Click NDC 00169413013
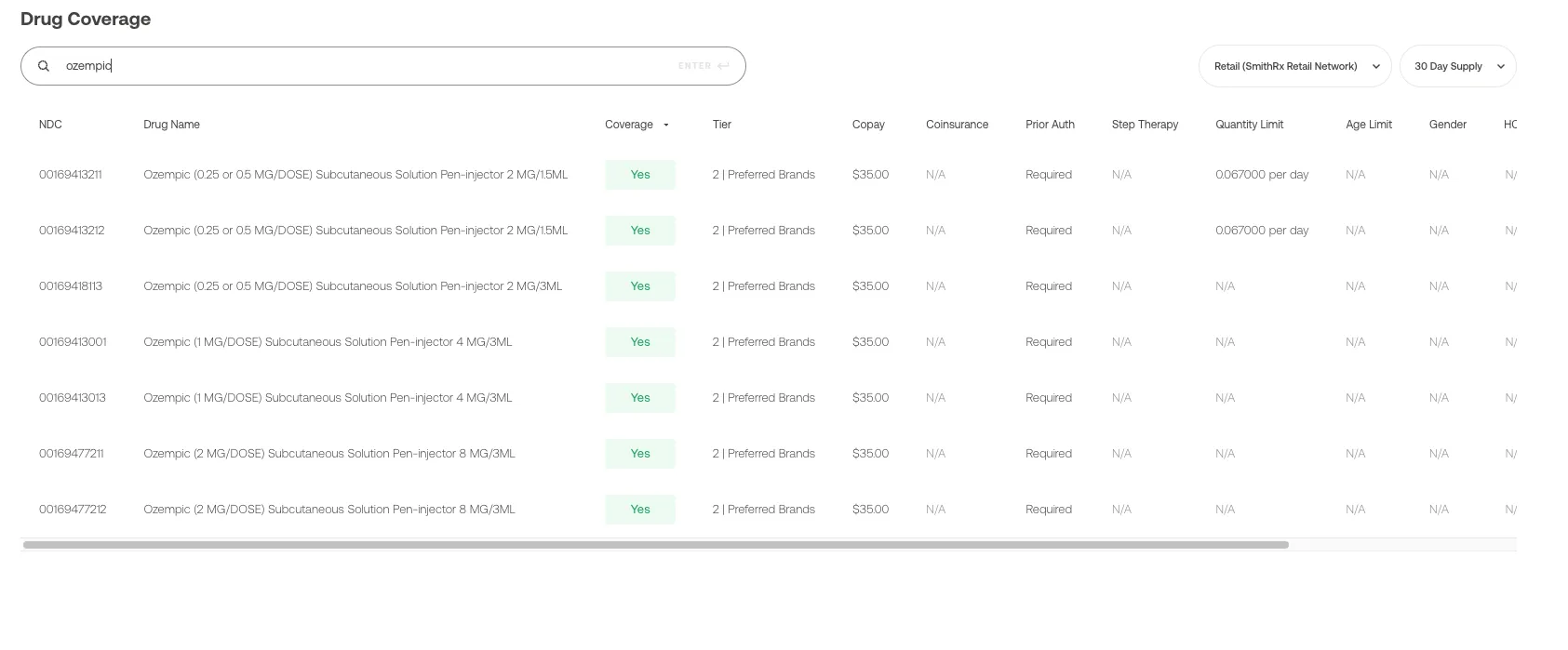 73,398
